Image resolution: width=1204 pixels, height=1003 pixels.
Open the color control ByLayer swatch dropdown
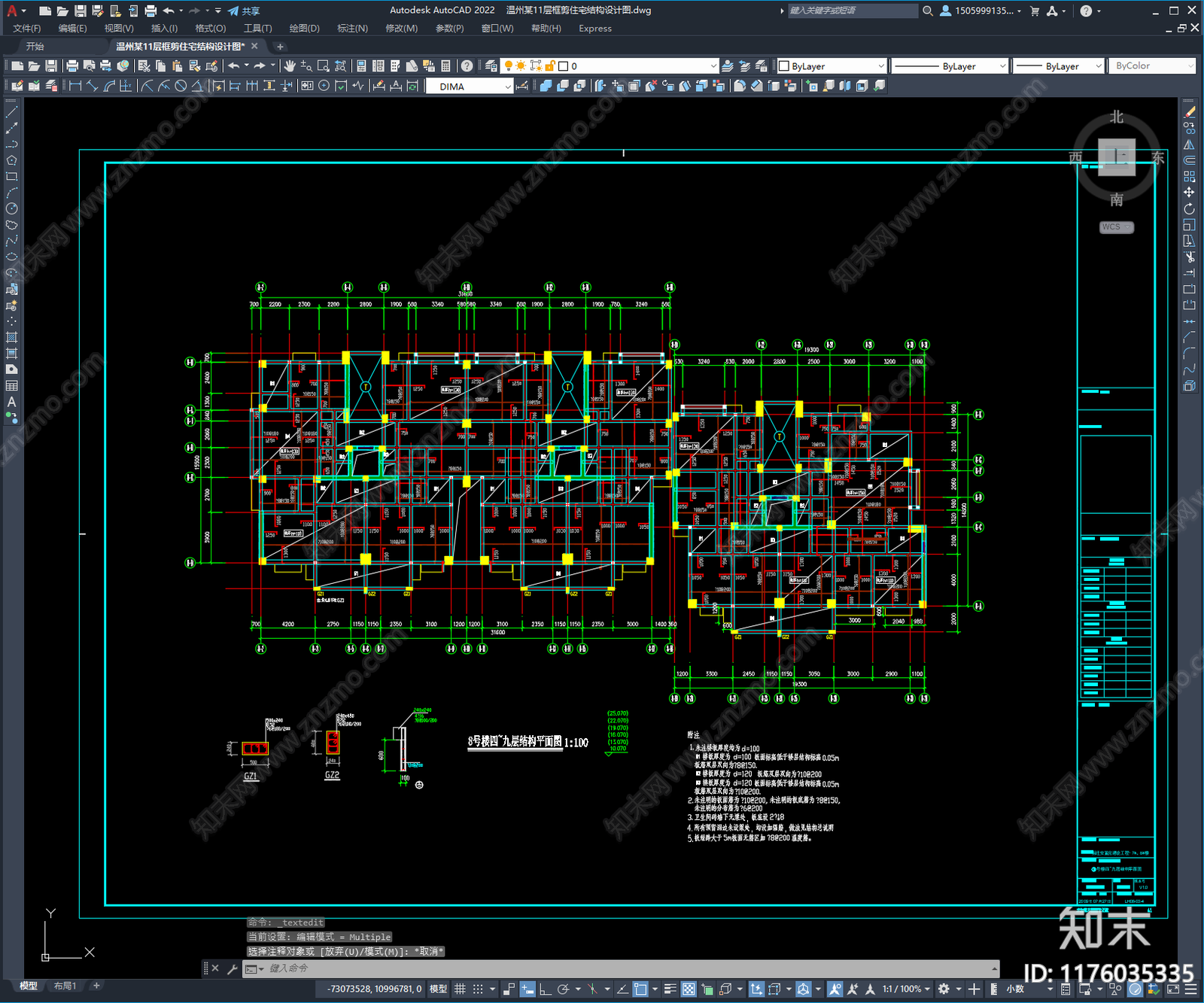[832, 66]
